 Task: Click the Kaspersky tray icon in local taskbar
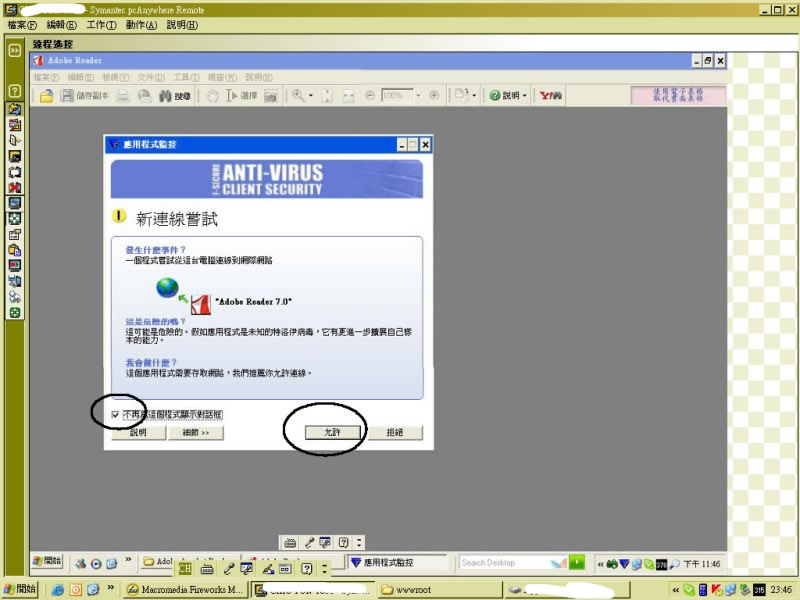pyautogui.click(x=716, y=590)
